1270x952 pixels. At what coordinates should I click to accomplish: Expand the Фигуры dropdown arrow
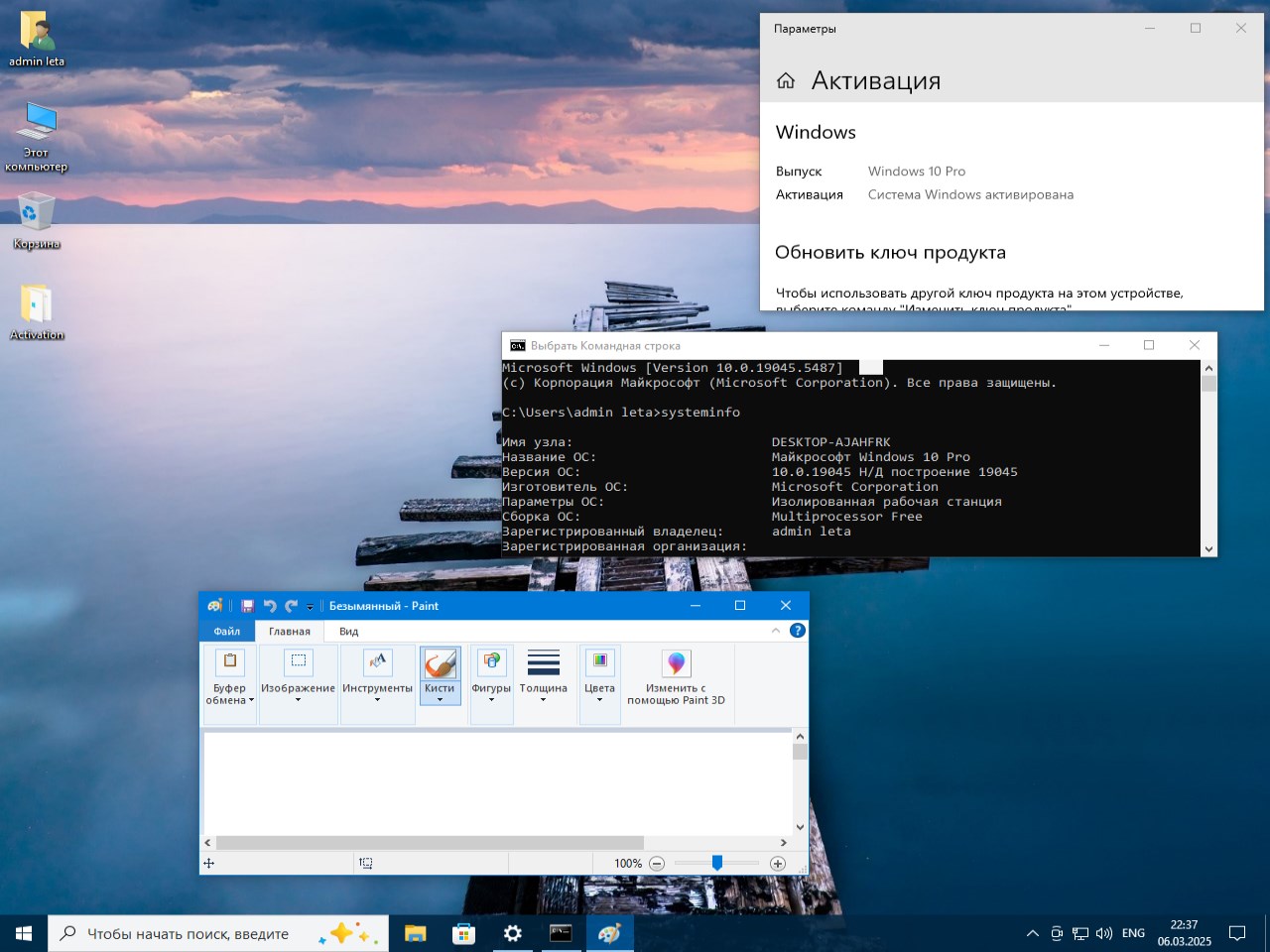[x=491, y=700]
